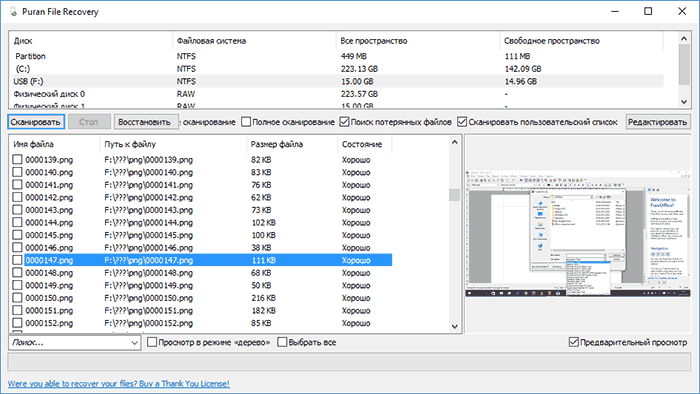The height and width of the screenshot is (394, 700).
Task: Click the 216 KB file size cell
Action: tap(263, 298)
